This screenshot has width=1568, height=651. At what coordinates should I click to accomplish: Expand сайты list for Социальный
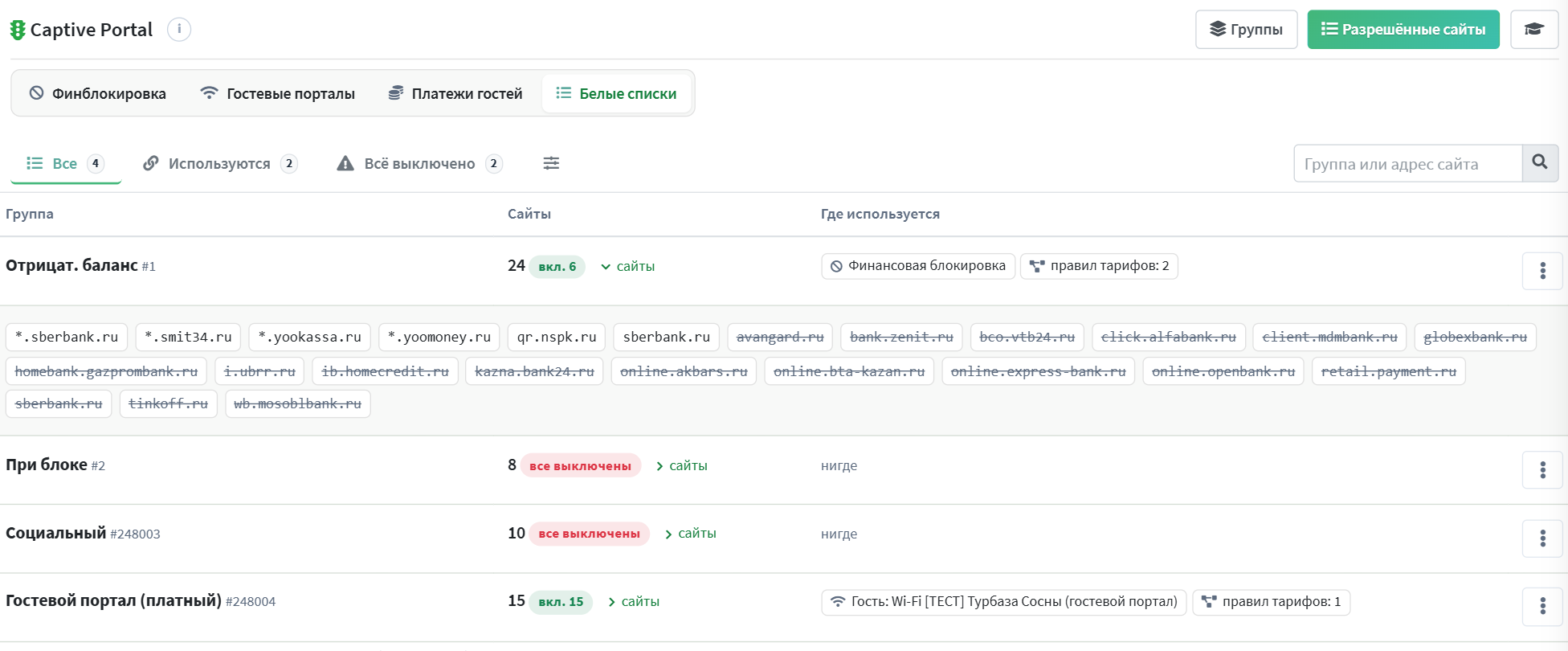pyautogui.click(x=690, y=534)
